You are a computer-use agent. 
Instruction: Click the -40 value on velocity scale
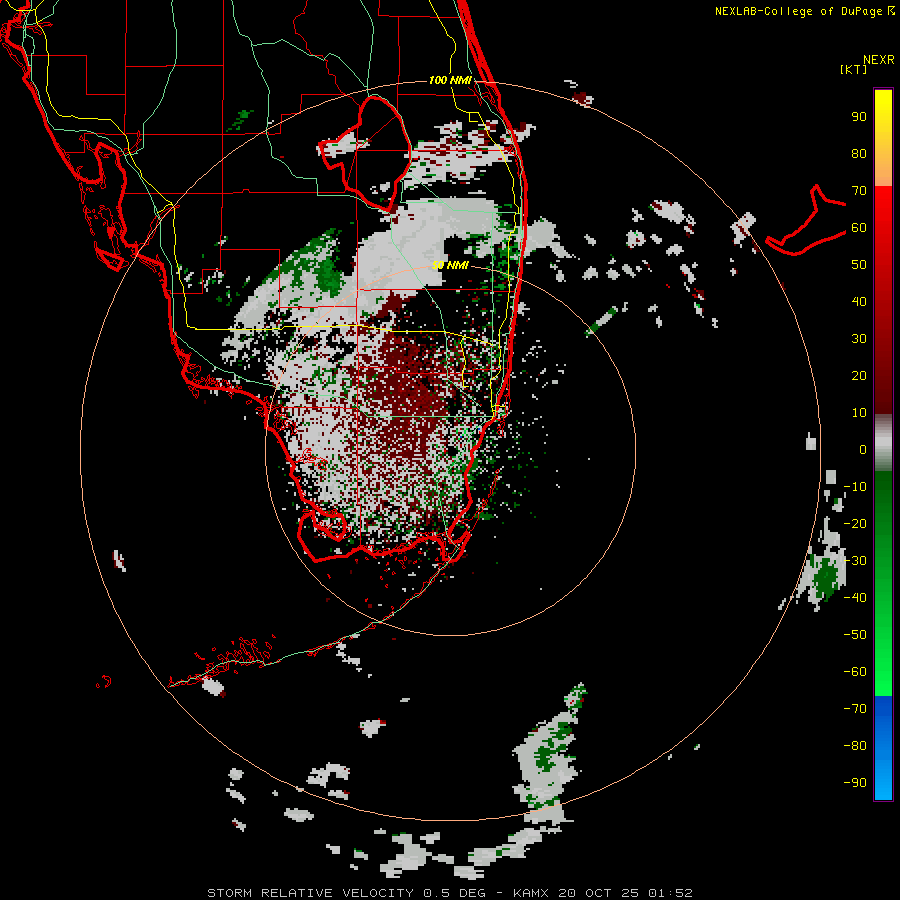coord(855,598)
